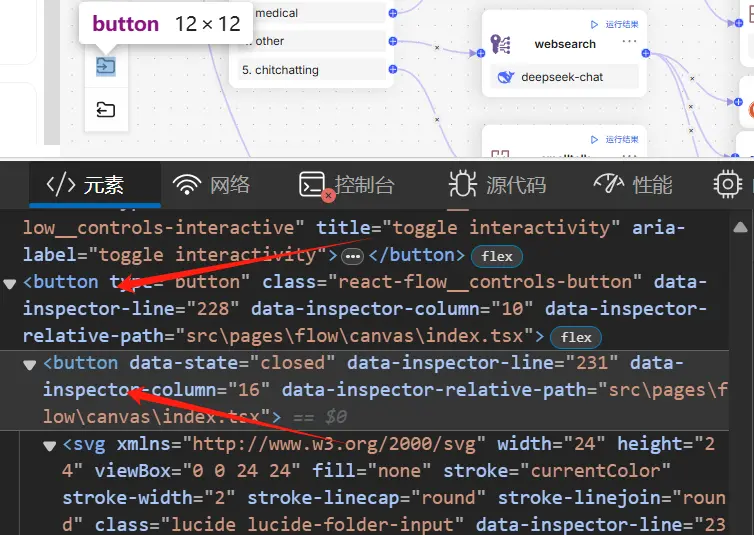Click the DOM panel scroll-up arrow

741,228
